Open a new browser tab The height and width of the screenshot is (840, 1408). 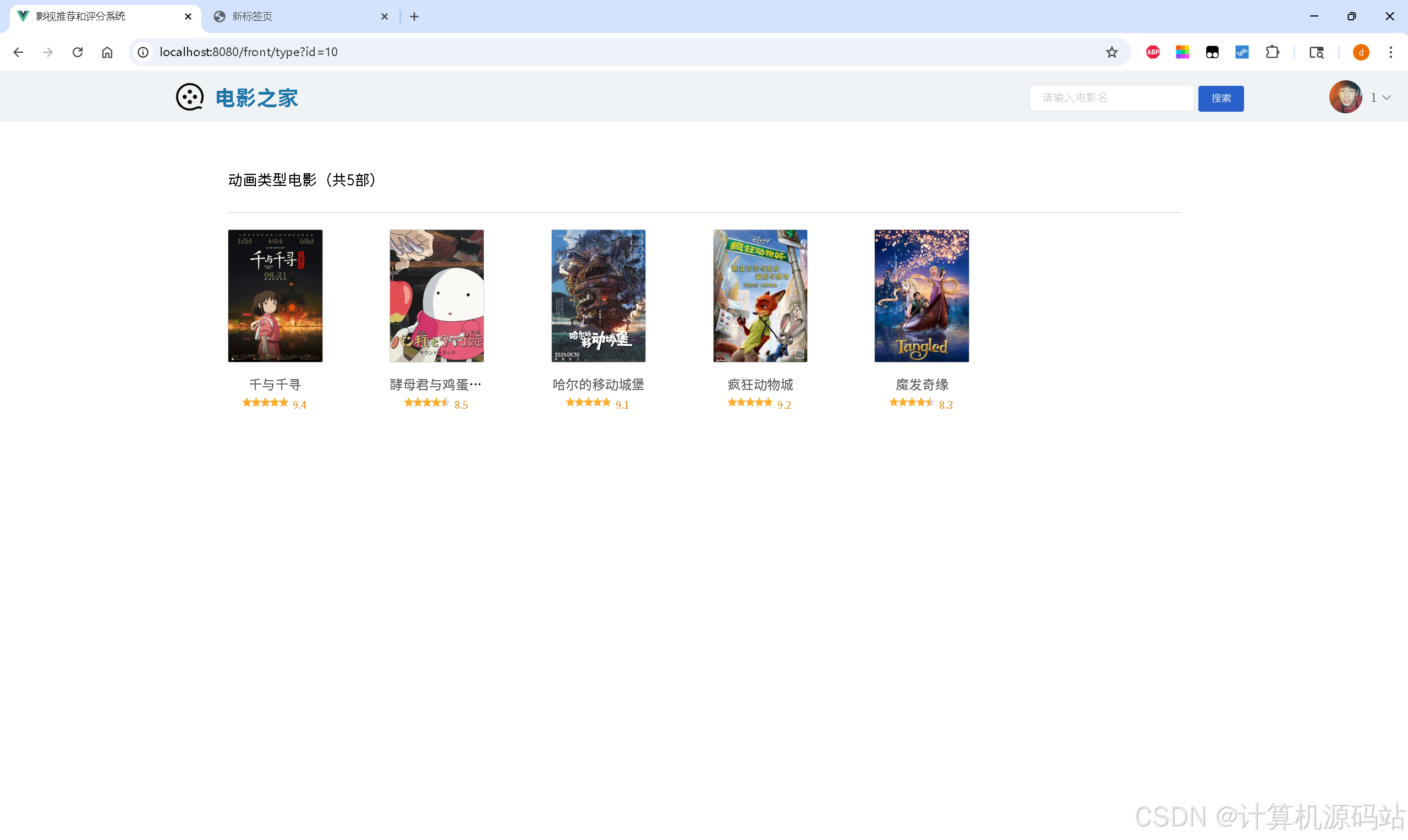coord(414,17)
